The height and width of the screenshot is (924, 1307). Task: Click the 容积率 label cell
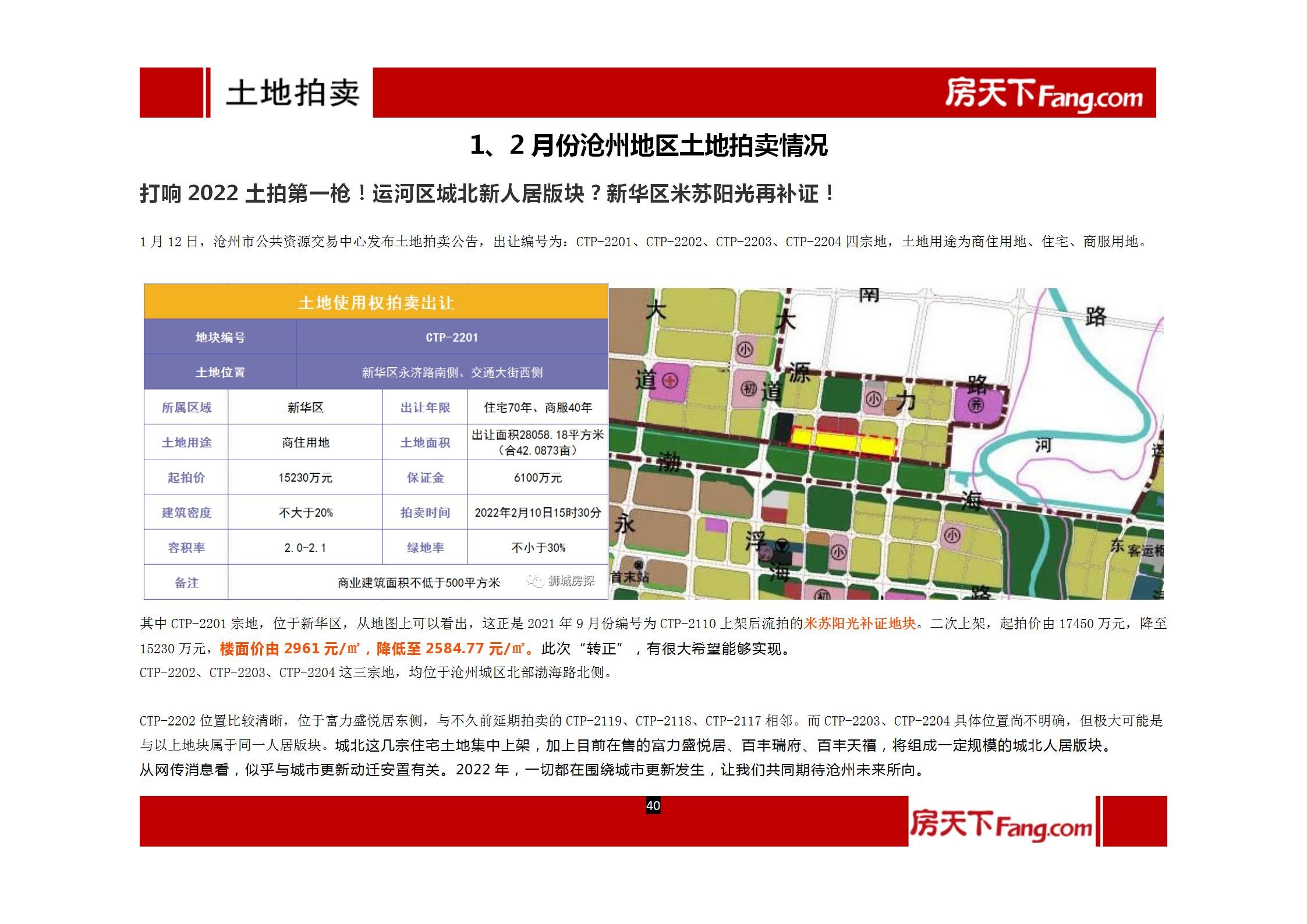click(186, 547)
